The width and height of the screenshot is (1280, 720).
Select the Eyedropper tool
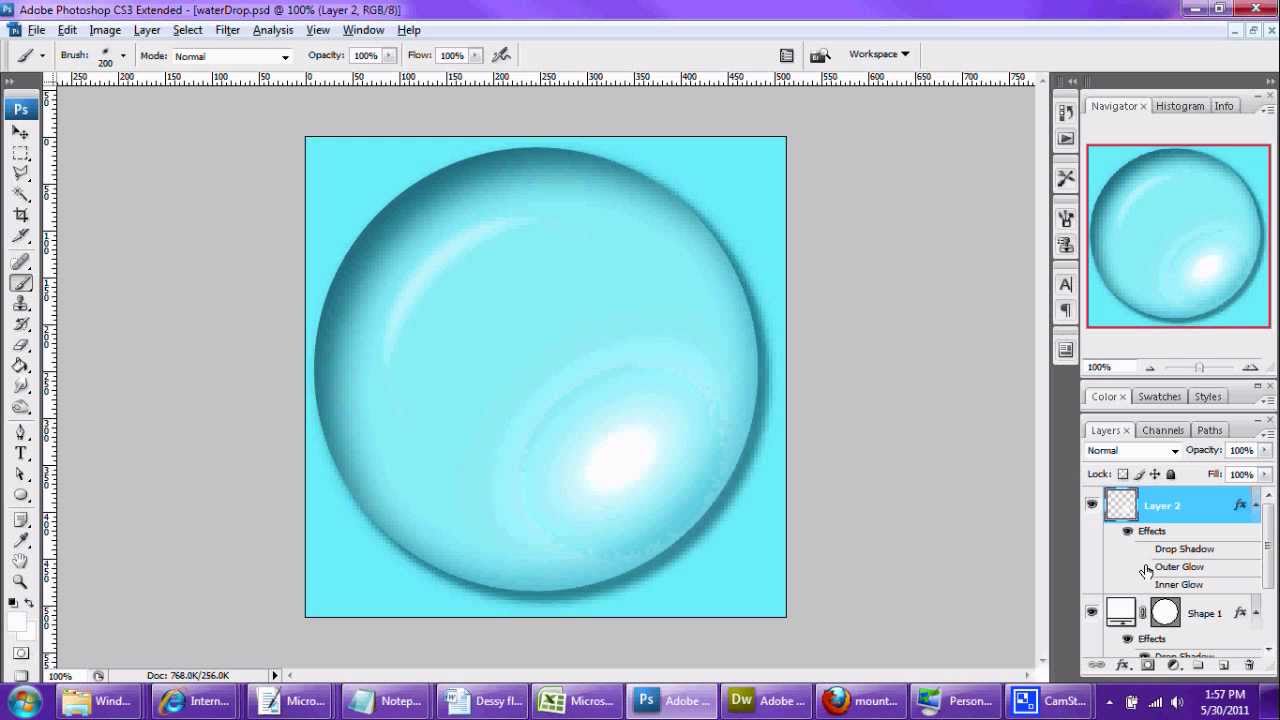click(20, 541)
